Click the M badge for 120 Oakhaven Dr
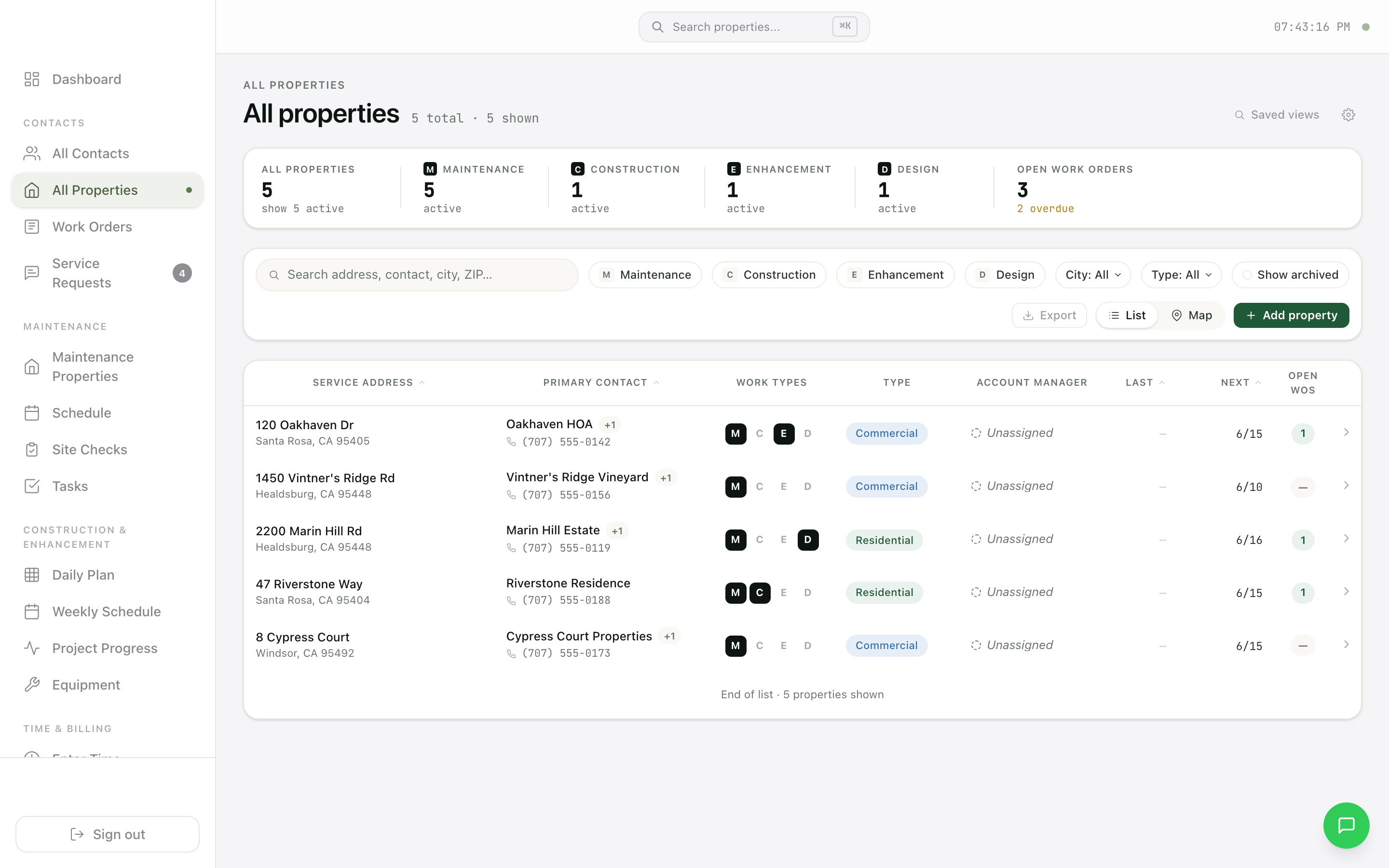1389x868 pixels. pyautogui.click(x=735, y=434)
